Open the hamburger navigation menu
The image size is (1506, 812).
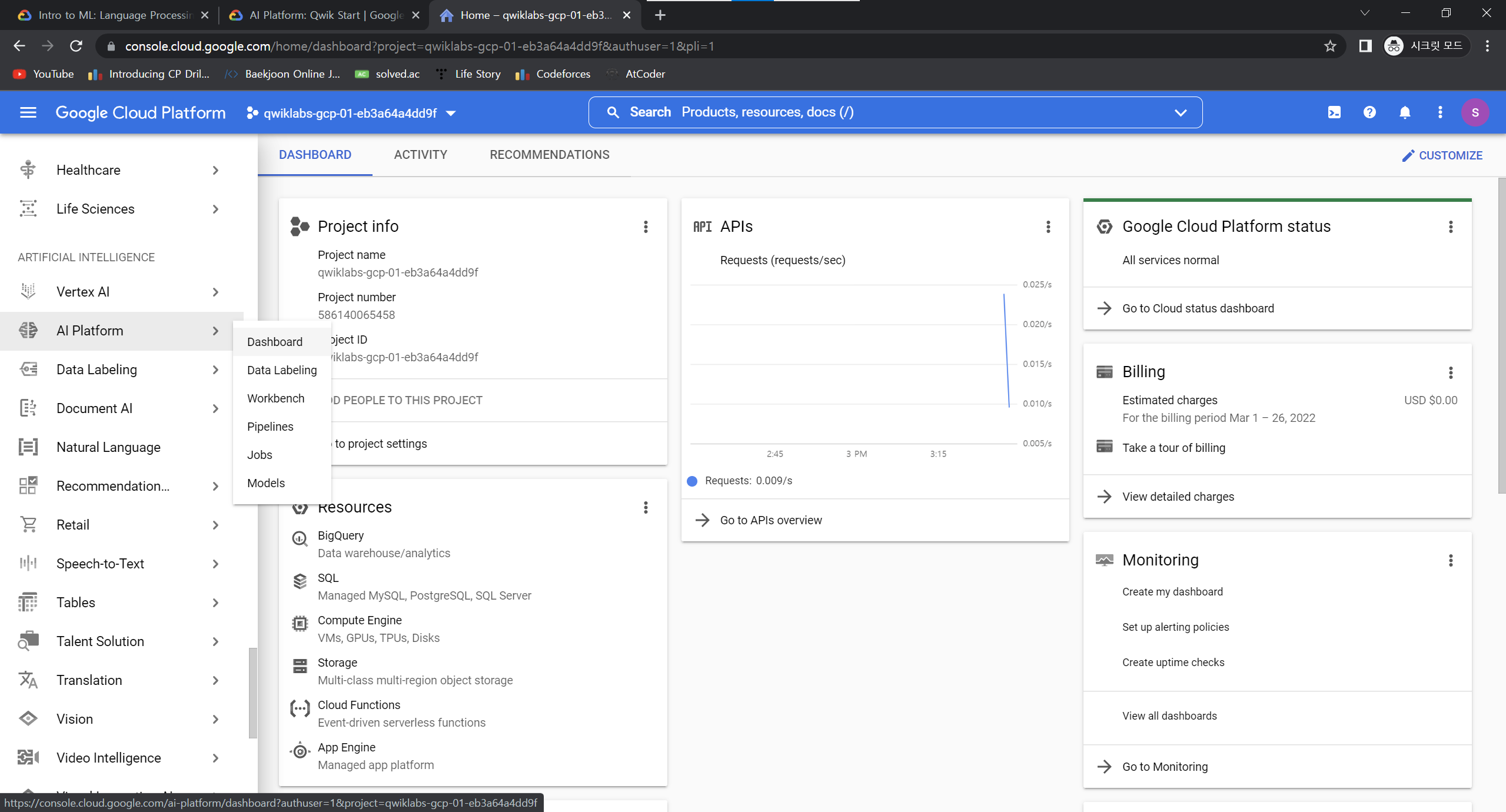(28, 112)
